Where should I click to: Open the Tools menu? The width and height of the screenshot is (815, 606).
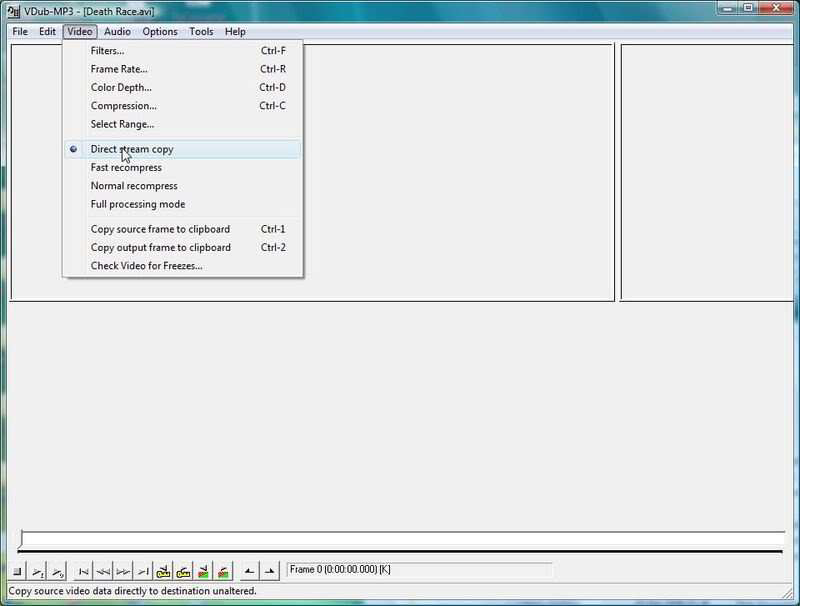[x=201, y=32]
